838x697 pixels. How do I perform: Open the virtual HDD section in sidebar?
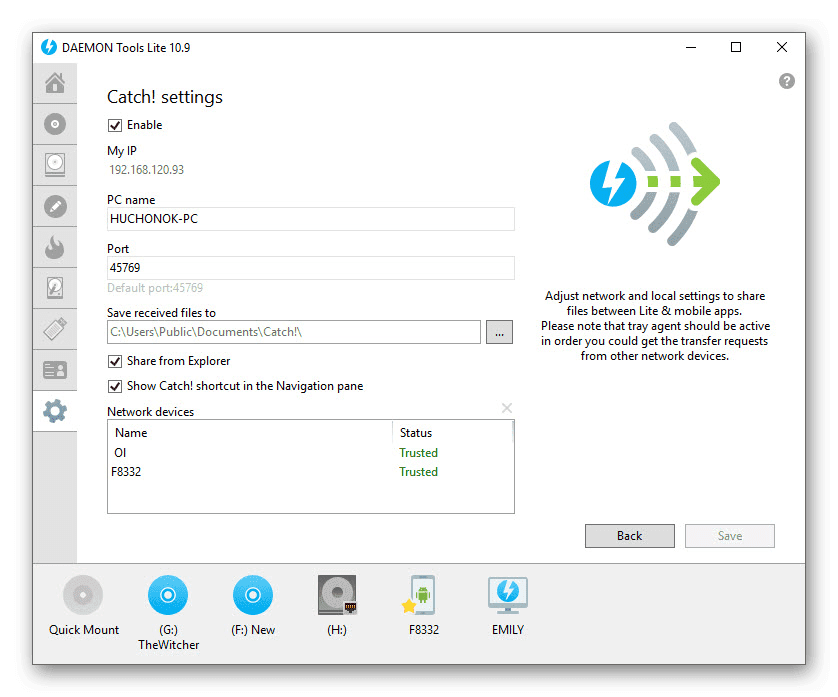tap(55, 288)
